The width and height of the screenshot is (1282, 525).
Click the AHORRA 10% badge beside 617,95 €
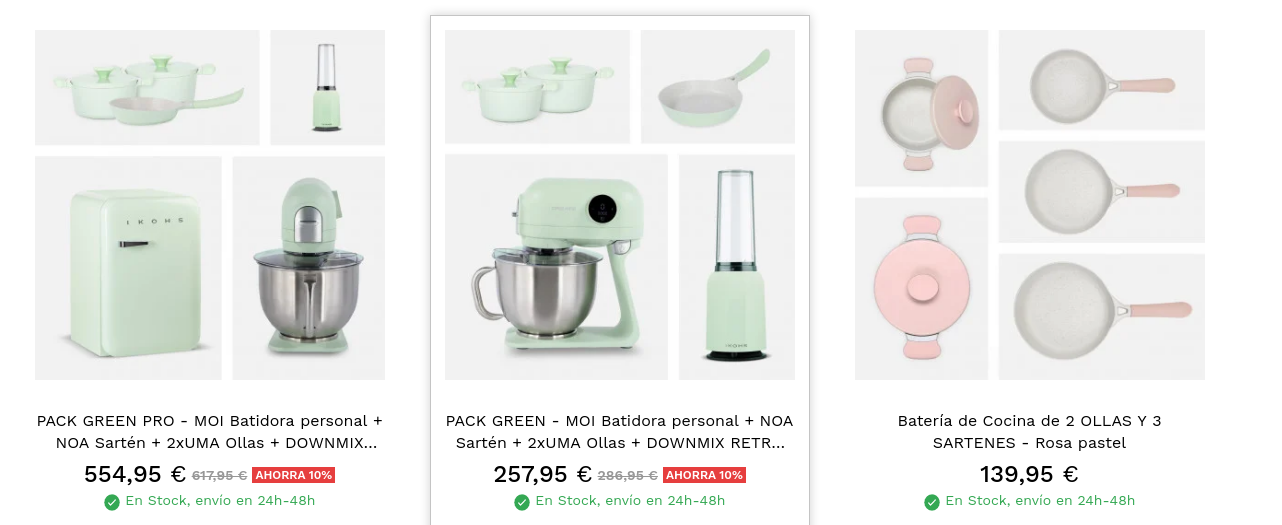(293, 475)
